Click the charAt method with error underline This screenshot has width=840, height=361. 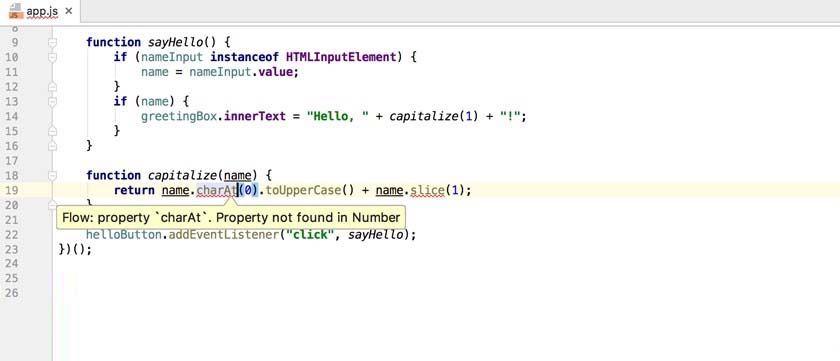(x=218, y=190)
